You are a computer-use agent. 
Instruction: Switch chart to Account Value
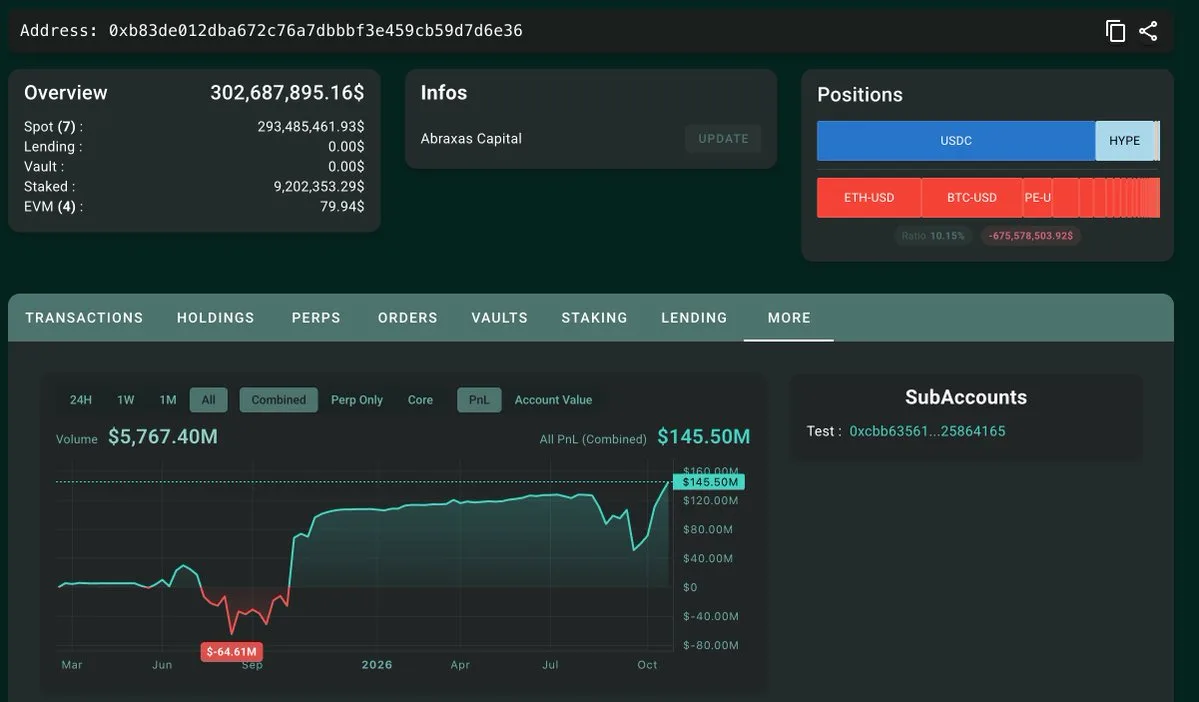click(x=553, y=400)
